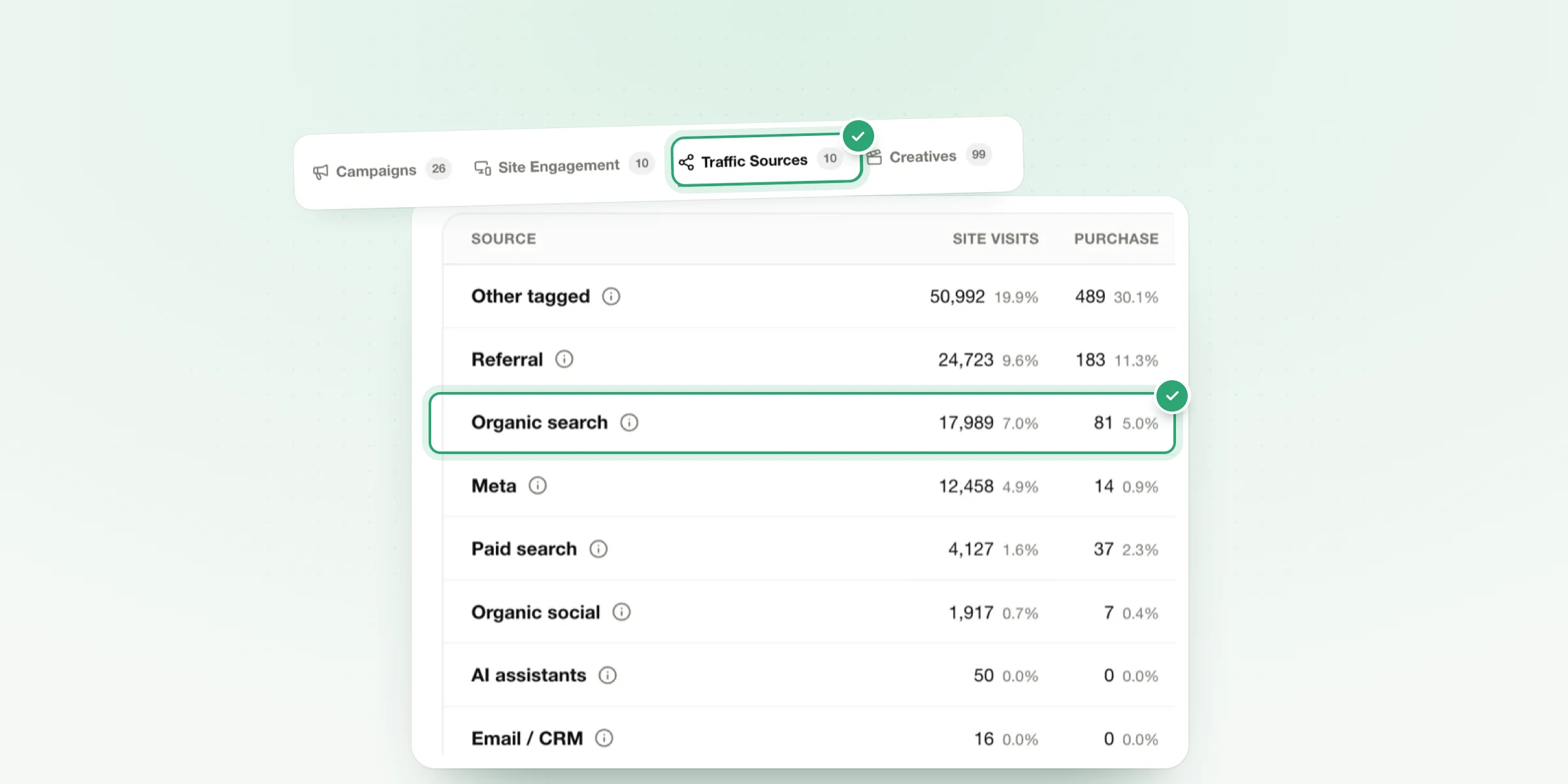Click the Site Engagement devices icon
The image size is (1568, 784).
tap(483, 168)
